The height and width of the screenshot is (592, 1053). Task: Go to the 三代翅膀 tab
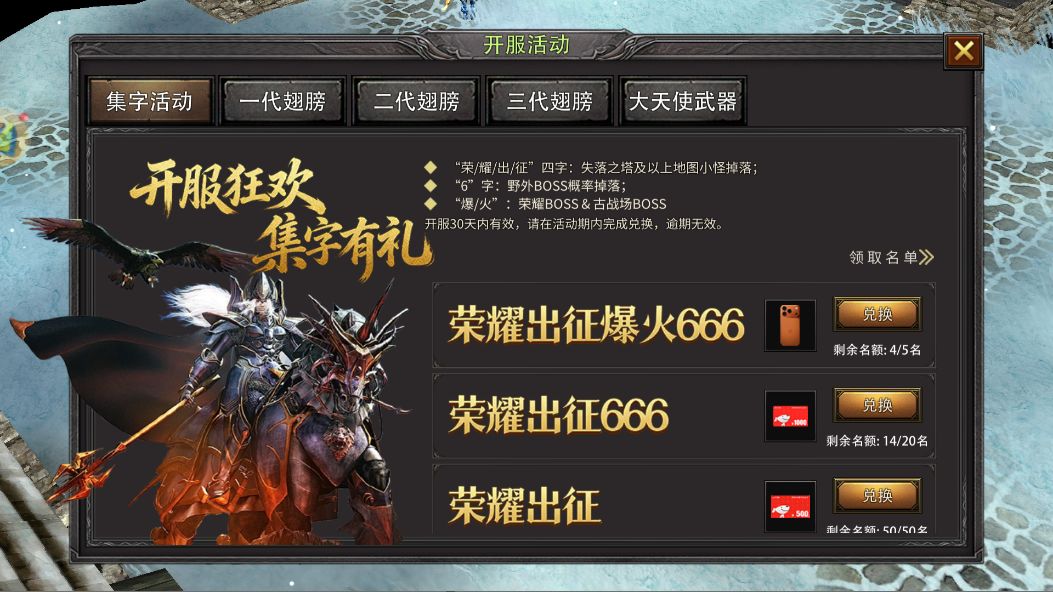(x=549, y=101)
